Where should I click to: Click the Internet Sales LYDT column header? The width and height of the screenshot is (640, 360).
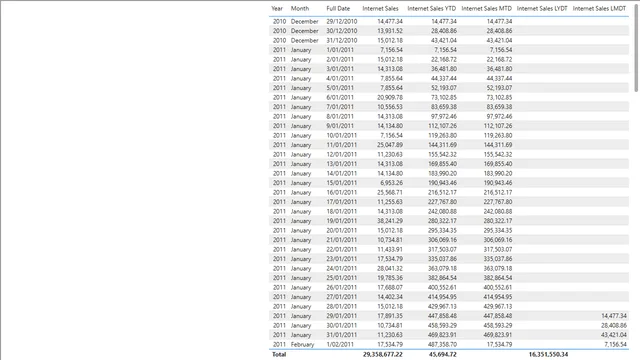pyautogui.click(x=542, y=8)
